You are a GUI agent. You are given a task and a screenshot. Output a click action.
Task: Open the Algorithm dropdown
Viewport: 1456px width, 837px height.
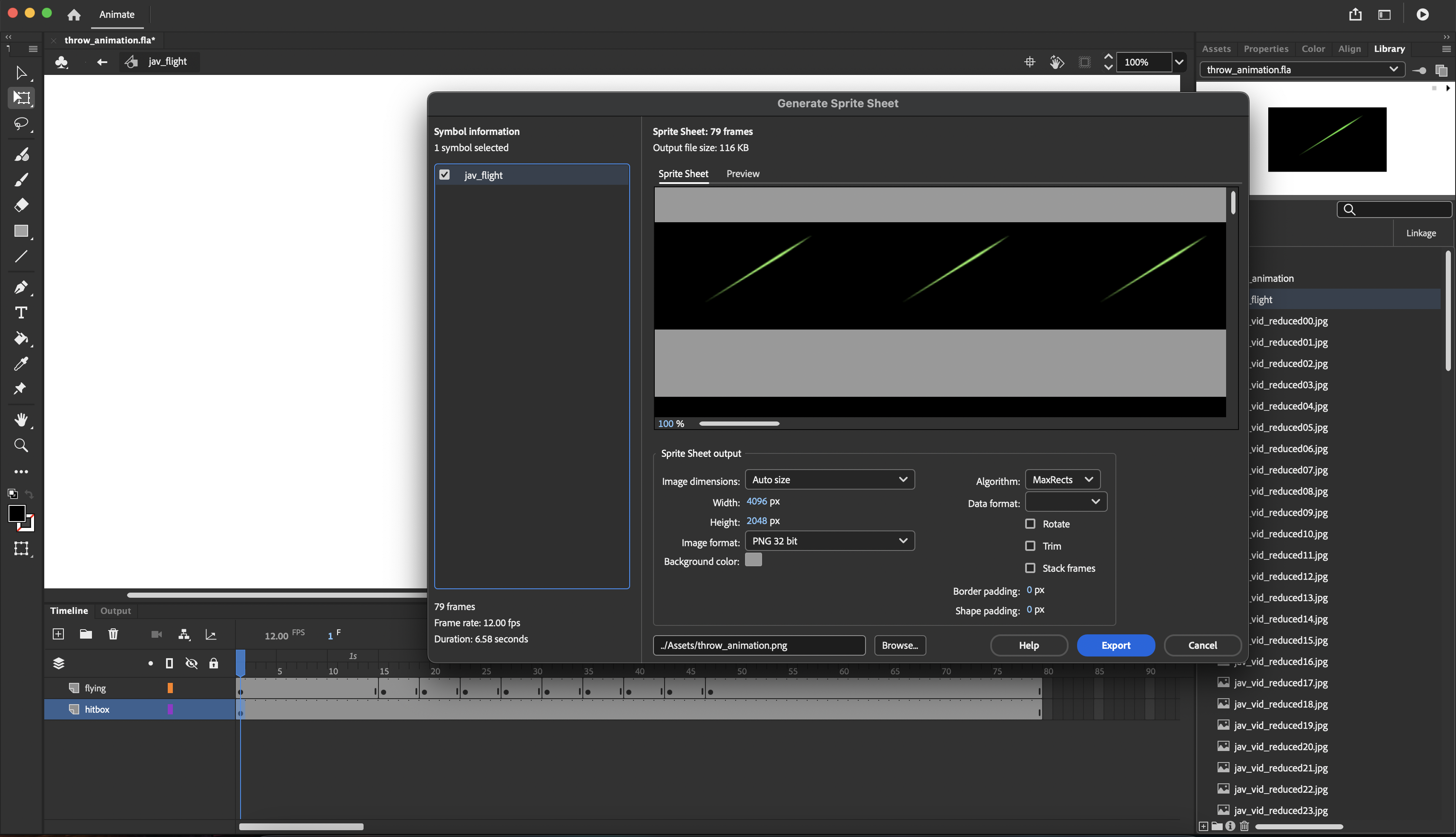1062,479
